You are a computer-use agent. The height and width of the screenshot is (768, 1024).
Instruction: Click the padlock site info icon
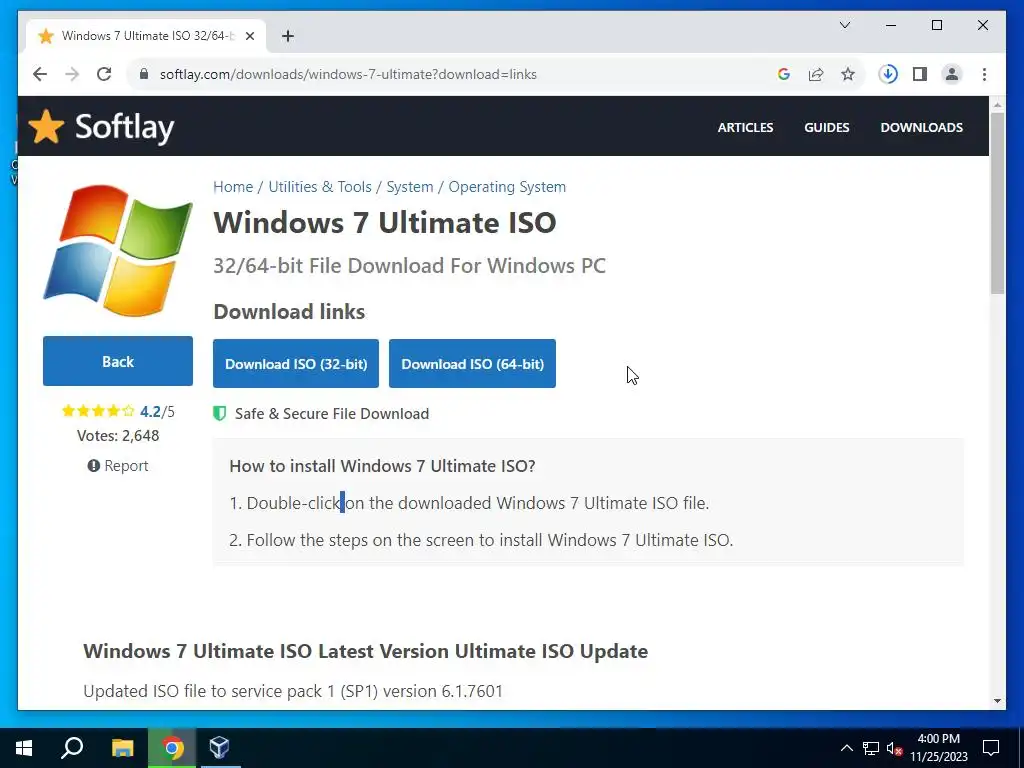[144, 74]
